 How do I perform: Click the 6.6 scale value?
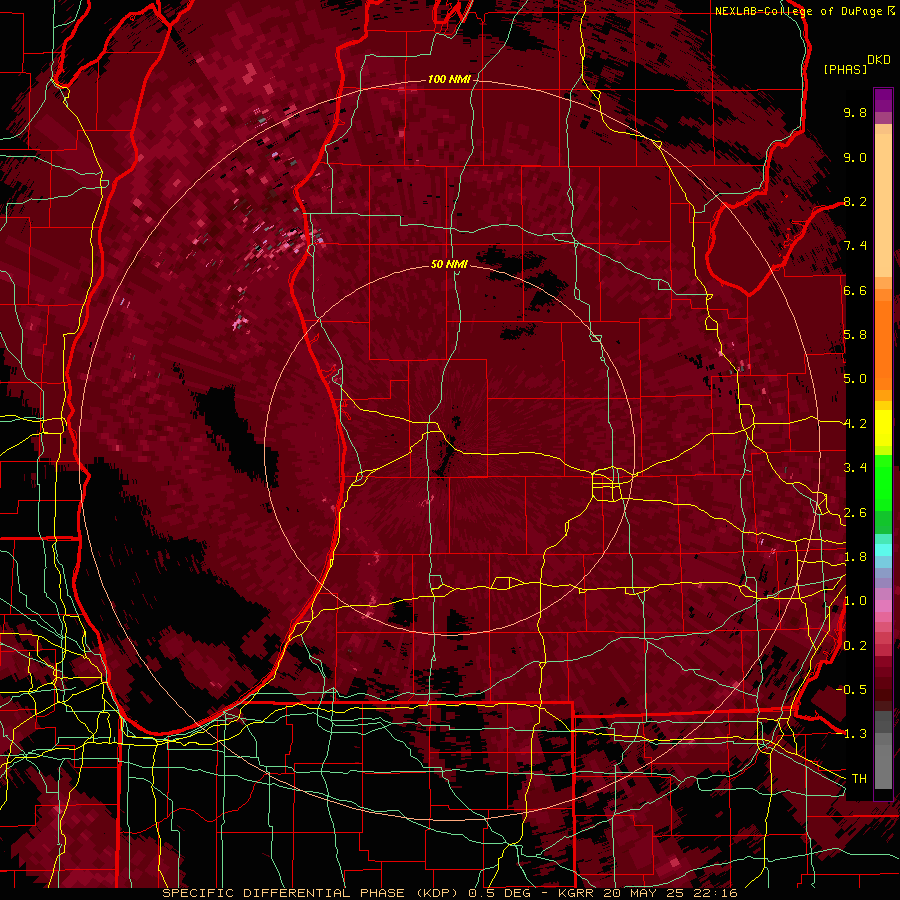coord(855,290)
